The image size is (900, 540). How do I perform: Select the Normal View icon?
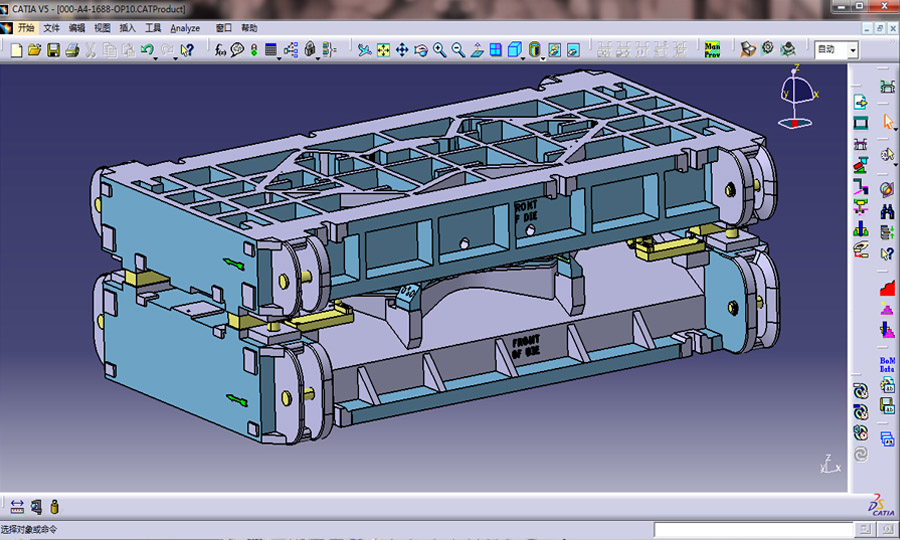(x=477, y=49)
